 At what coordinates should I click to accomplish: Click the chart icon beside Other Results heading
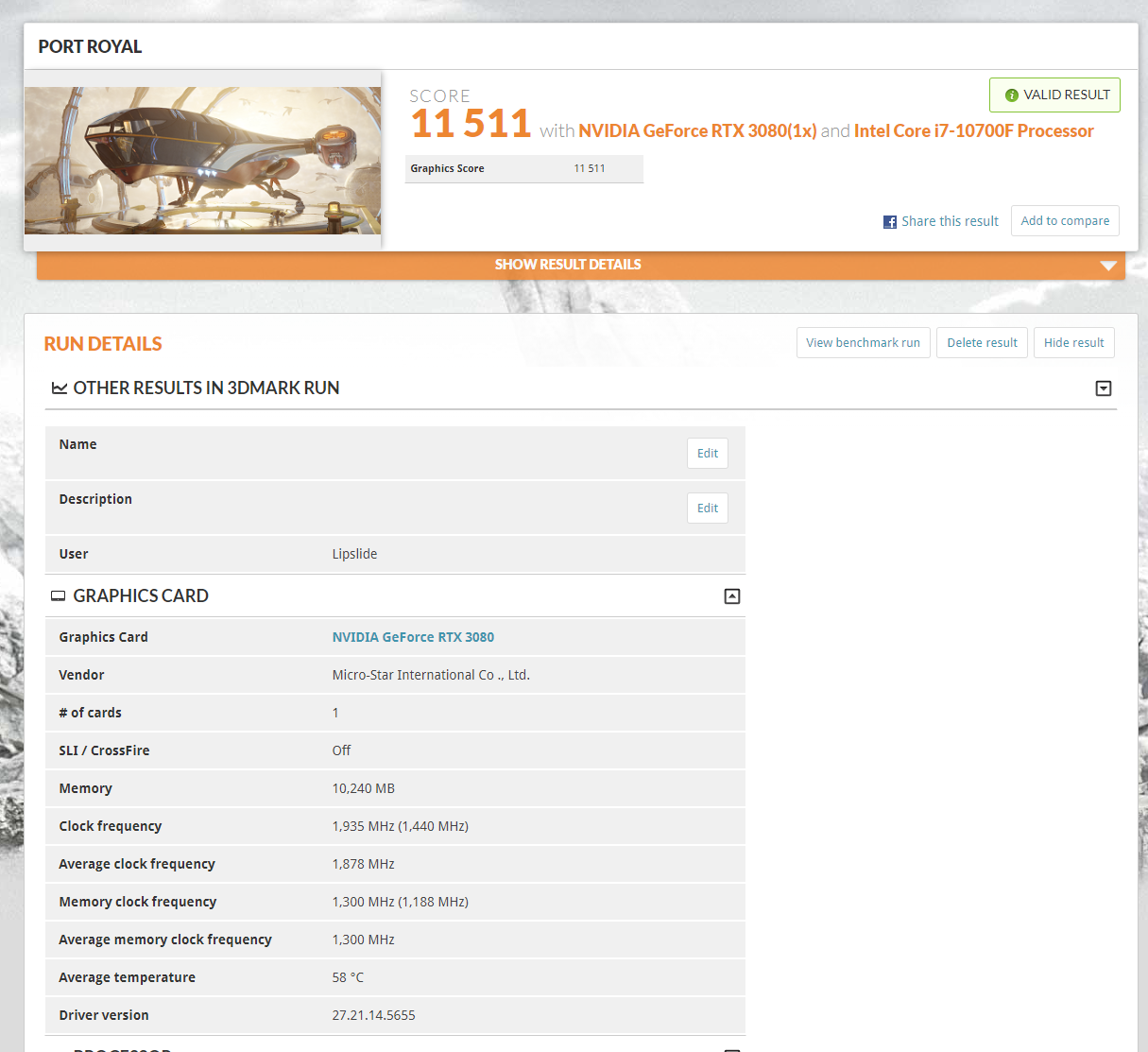click(x=60, y=388)
